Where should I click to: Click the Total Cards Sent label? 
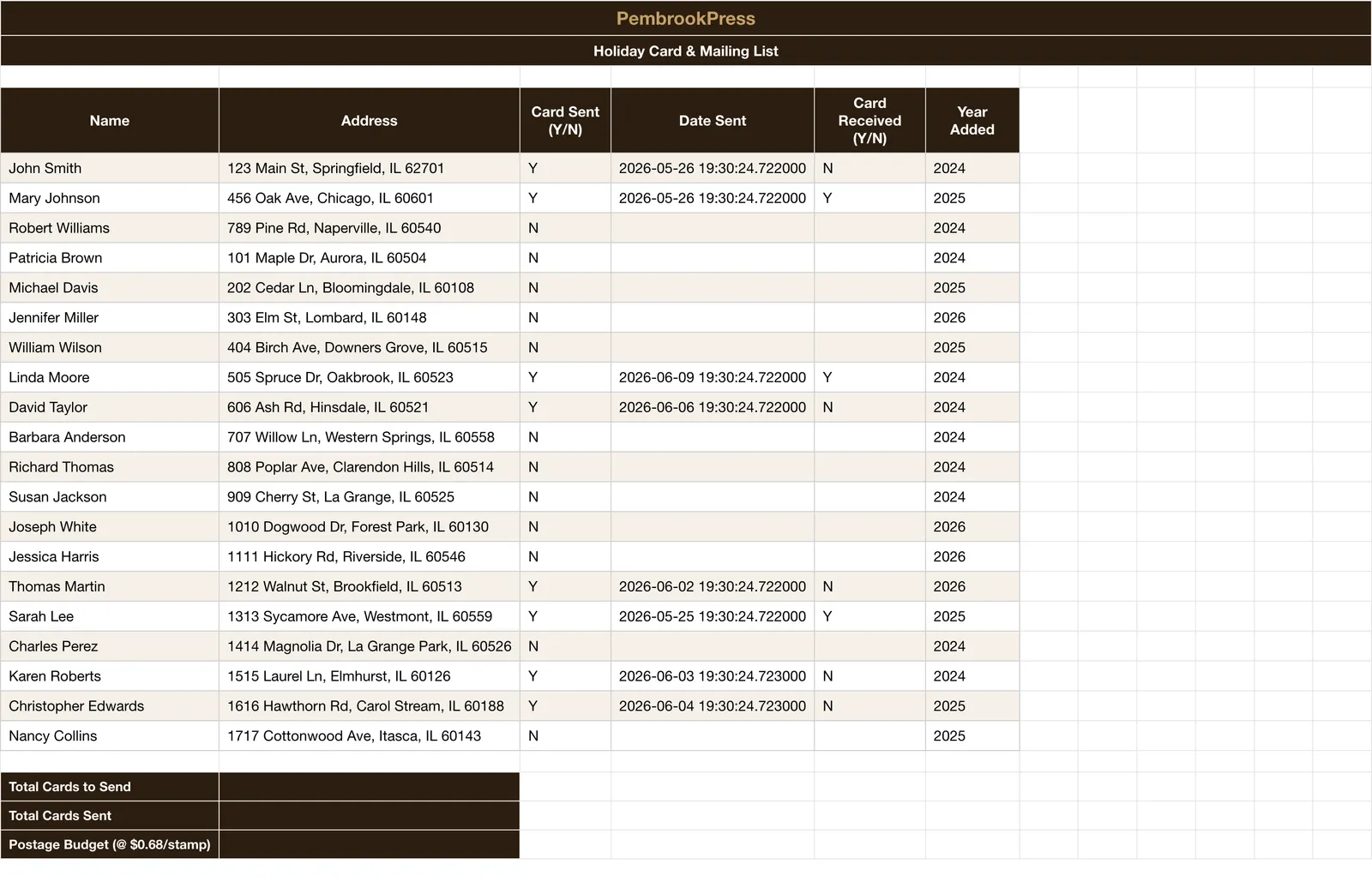pos(110,816)
